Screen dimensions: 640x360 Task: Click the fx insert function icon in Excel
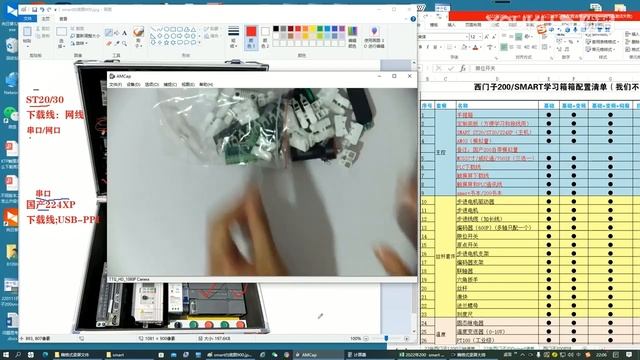[463, 68]
